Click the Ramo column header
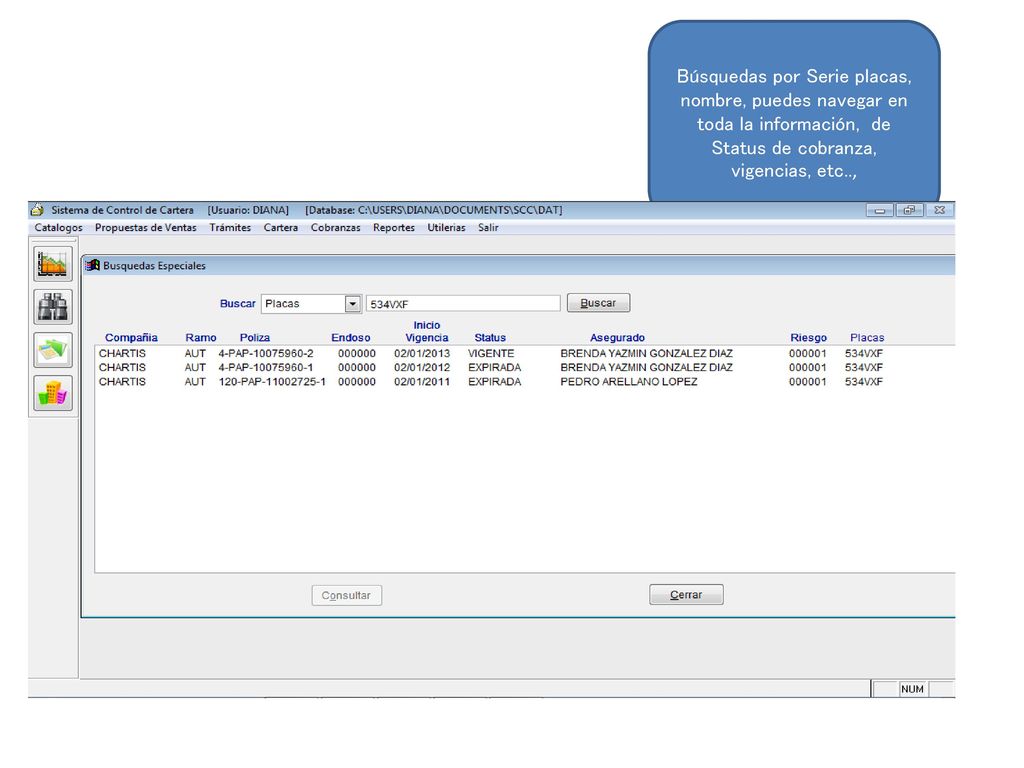 point(200,338)
